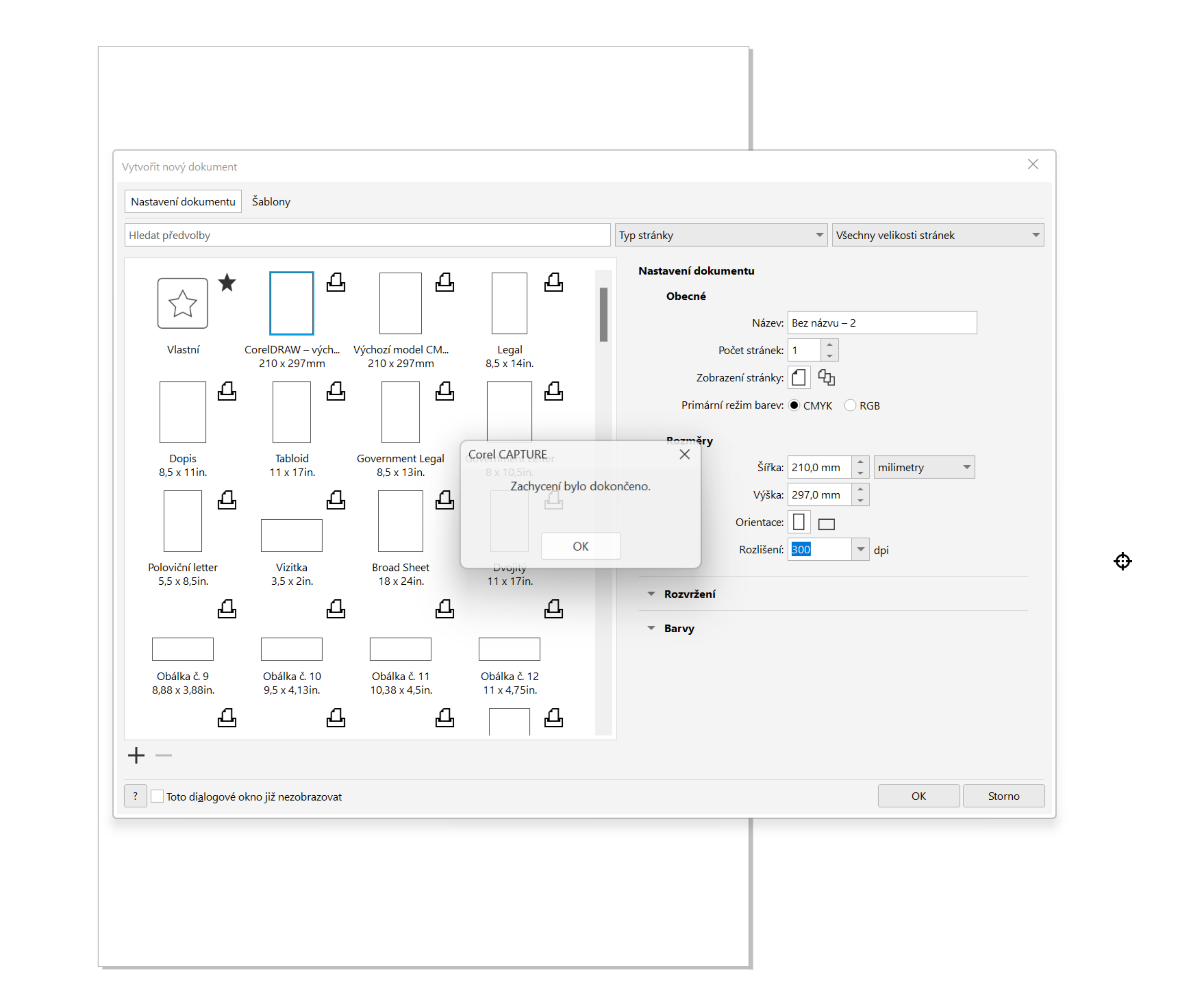Image resolution: width=1204 pixels, height=1006 pixels.
Task: Select the CMYK color mode radio
Action: [x=794, y=405]
